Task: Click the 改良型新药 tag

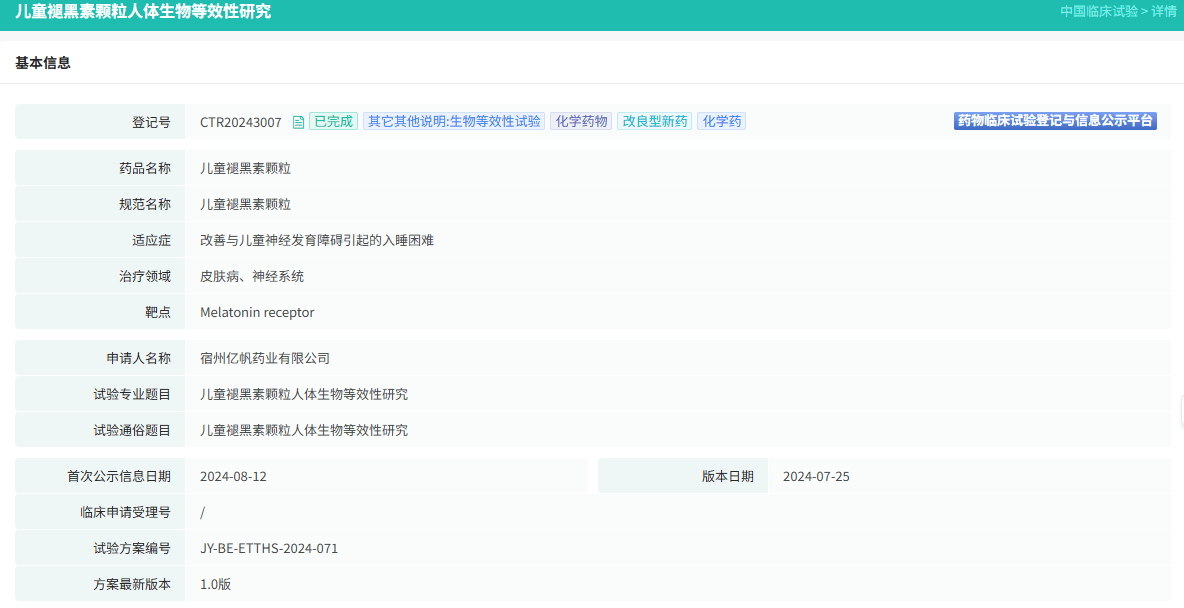Action: point(653,120)
